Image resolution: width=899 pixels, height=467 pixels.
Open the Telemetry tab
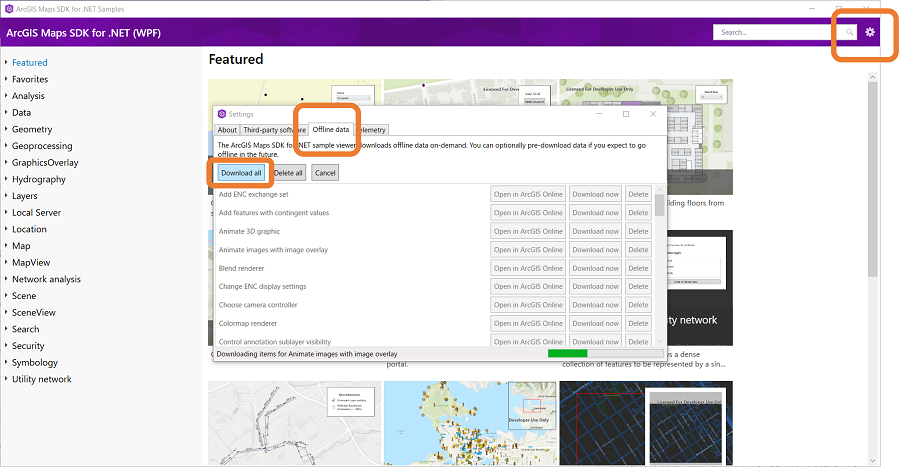point(372,130)
